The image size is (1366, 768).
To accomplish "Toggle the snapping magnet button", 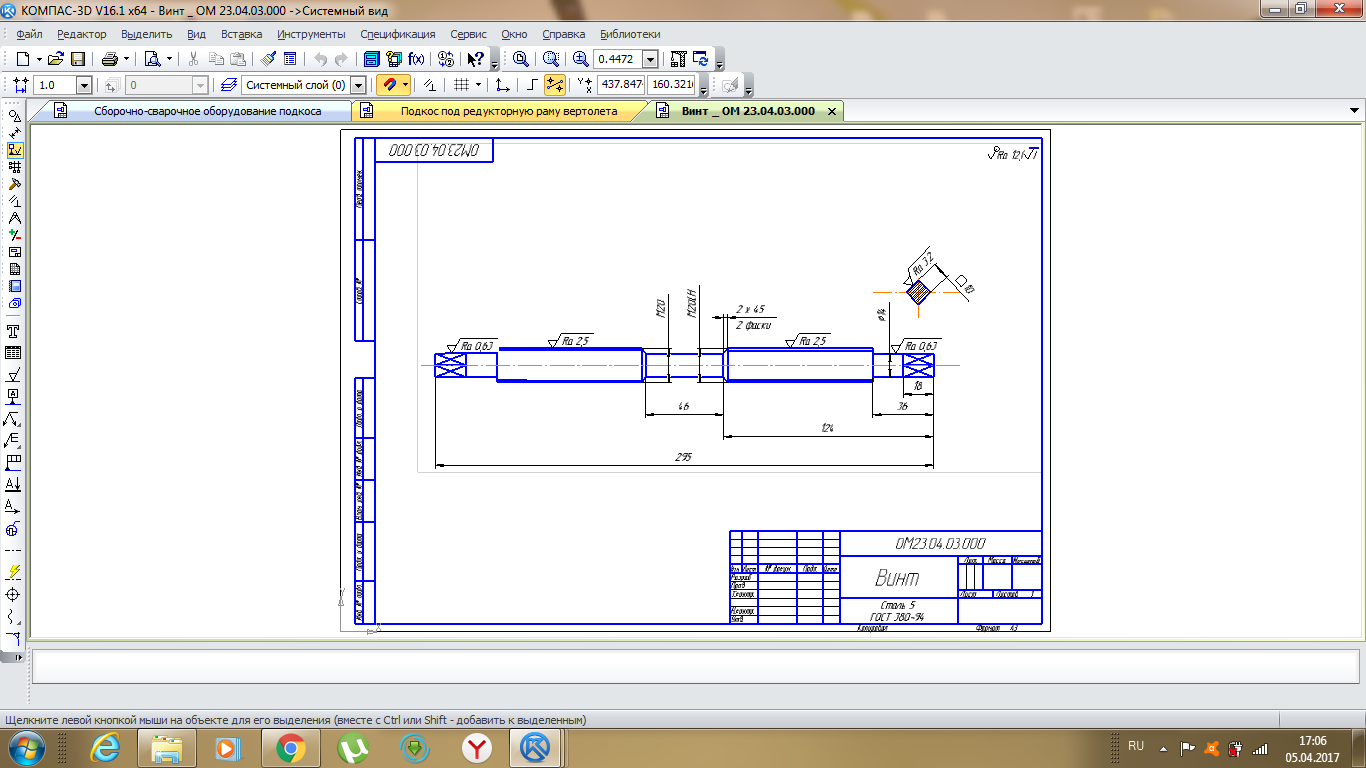I will point(390,85).
